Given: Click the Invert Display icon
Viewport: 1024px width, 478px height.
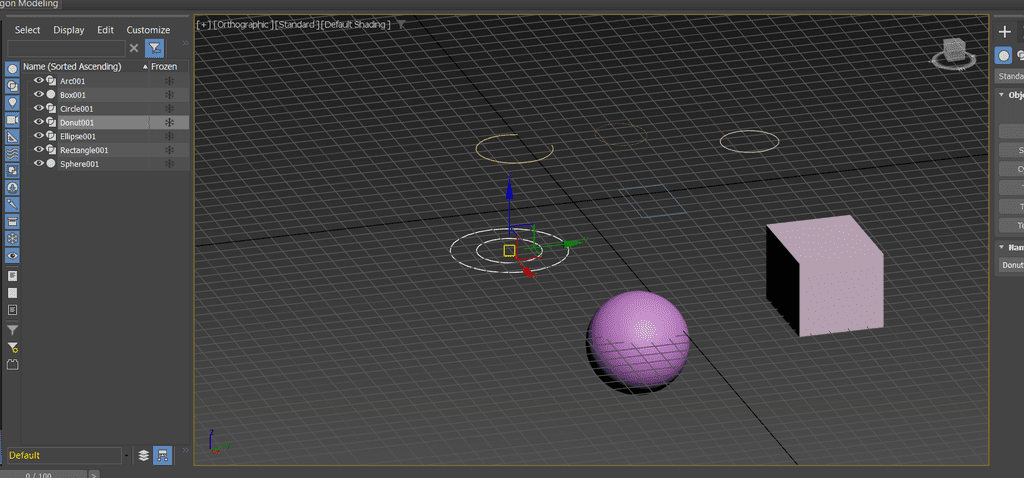Looking at the screenshot, I should (12, 310).
